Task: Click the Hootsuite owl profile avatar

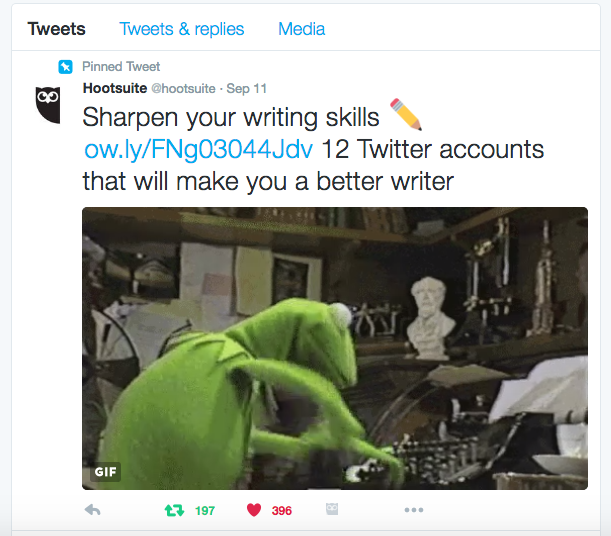Action: [48, 104]
